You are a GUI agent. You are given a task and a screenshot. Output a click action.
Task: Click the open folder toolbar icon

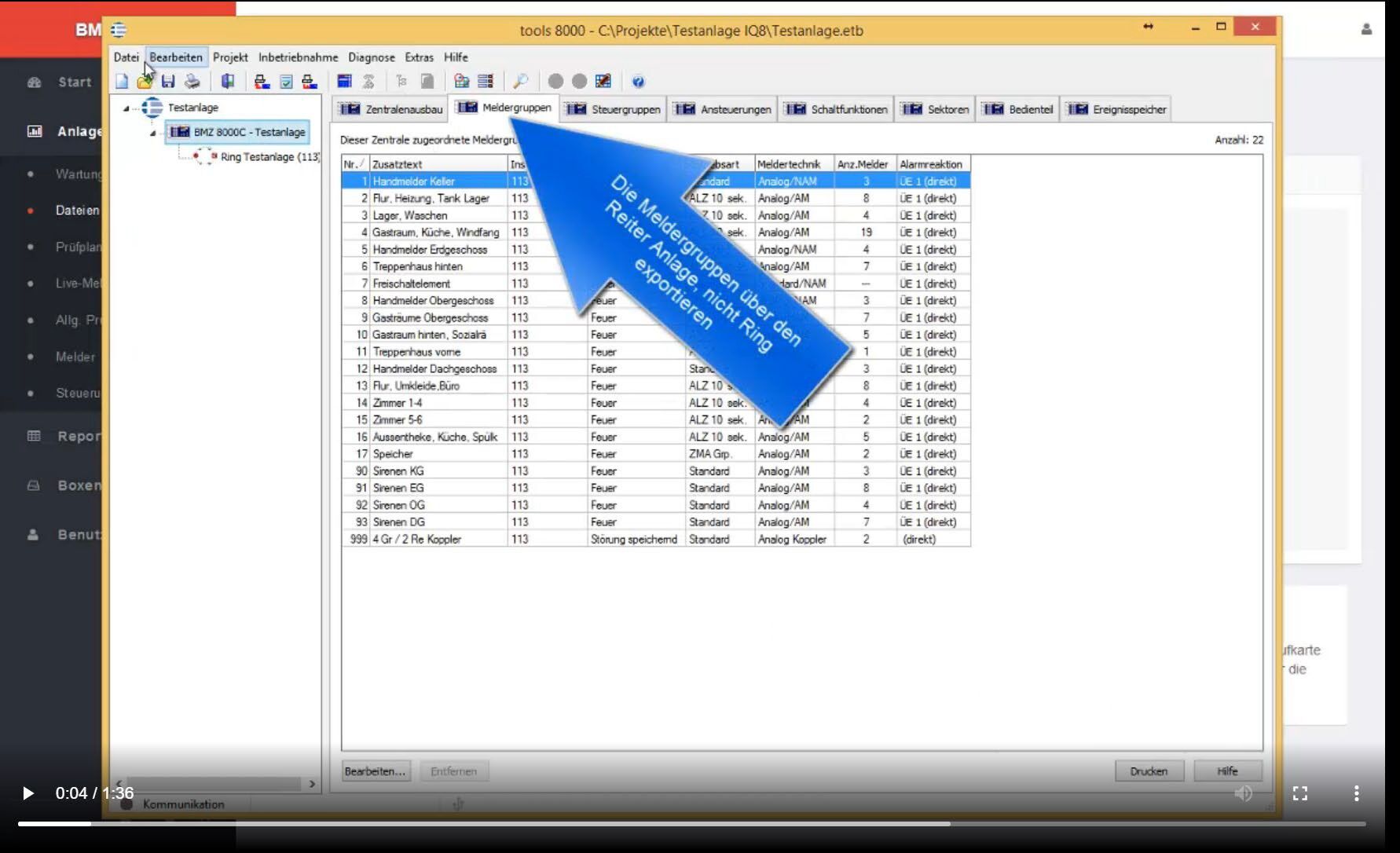click(x=145, y=81)
